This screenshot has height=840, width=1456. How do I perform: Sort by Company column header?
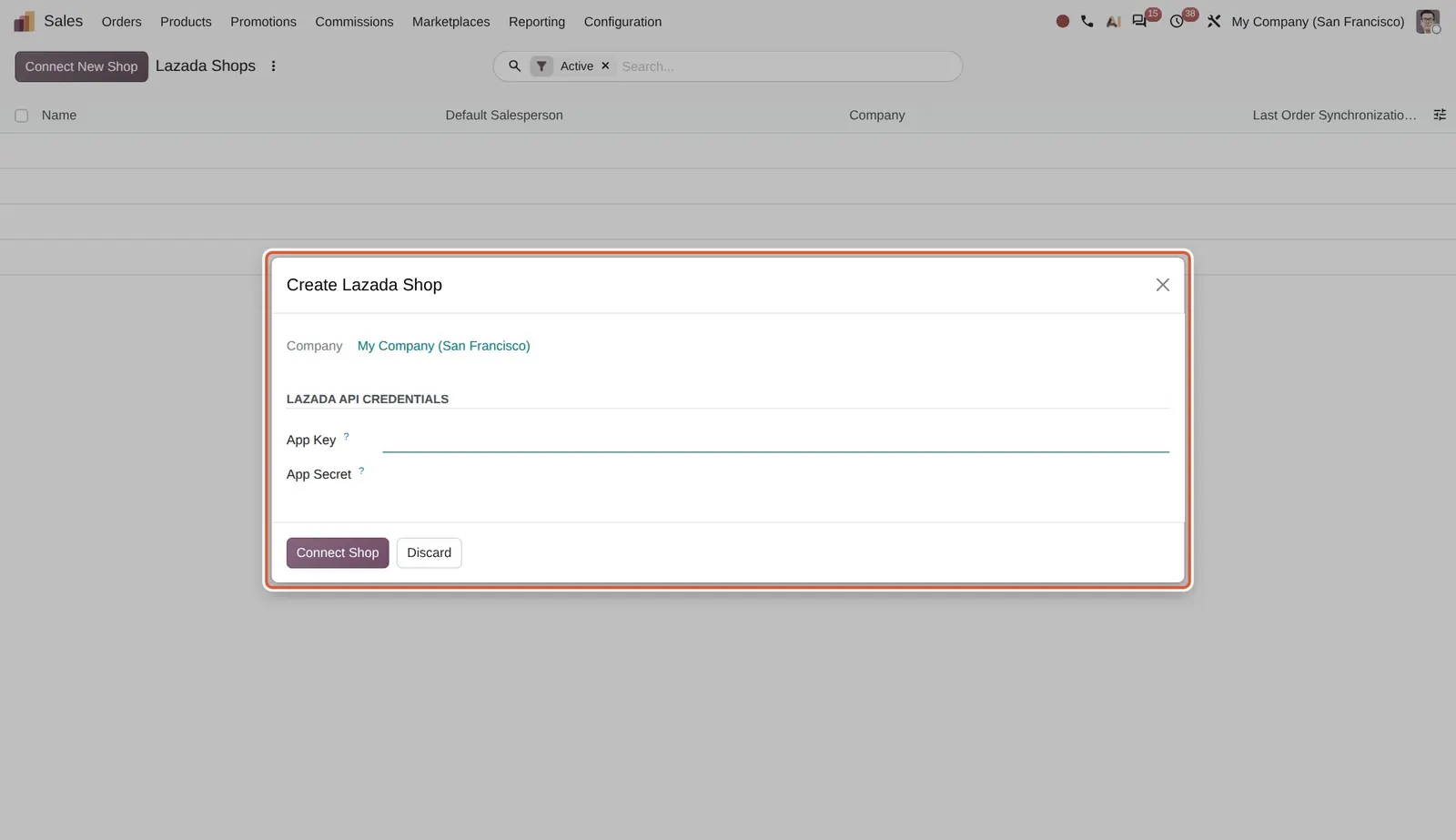click(877, 115)
